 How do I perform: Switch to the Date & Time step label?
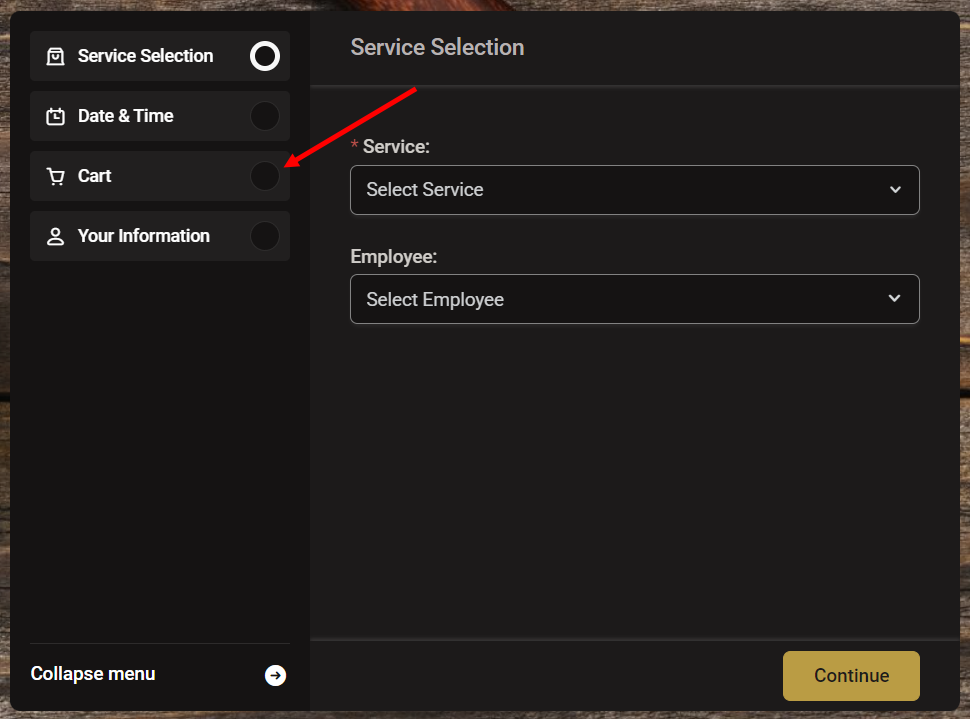pos(125,116)
